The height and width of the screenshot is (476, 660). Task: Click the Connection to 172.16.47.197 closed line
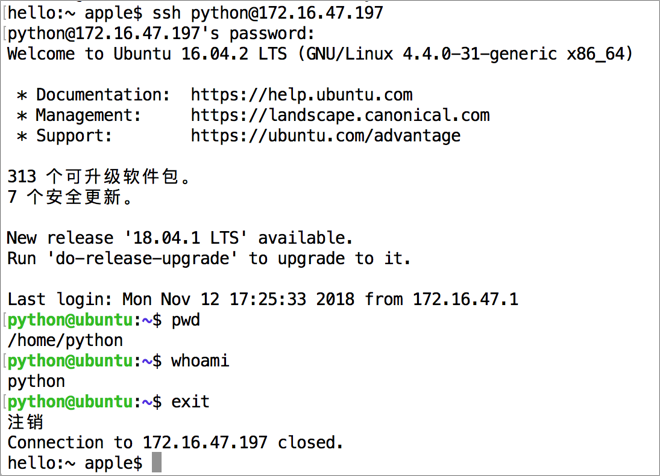coord(175,442)
